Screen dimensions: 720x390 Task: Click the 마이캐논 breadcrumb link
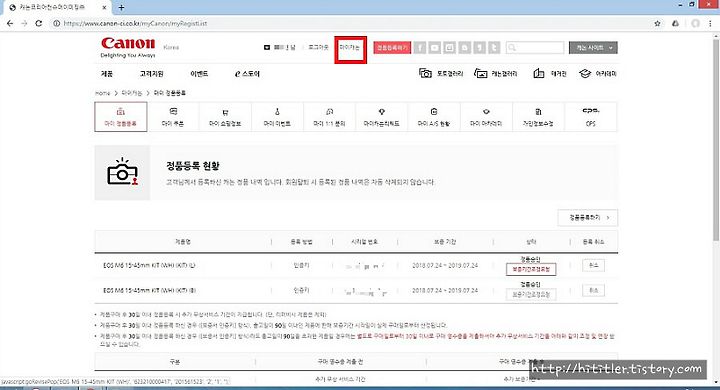click(x=132, y=93)
